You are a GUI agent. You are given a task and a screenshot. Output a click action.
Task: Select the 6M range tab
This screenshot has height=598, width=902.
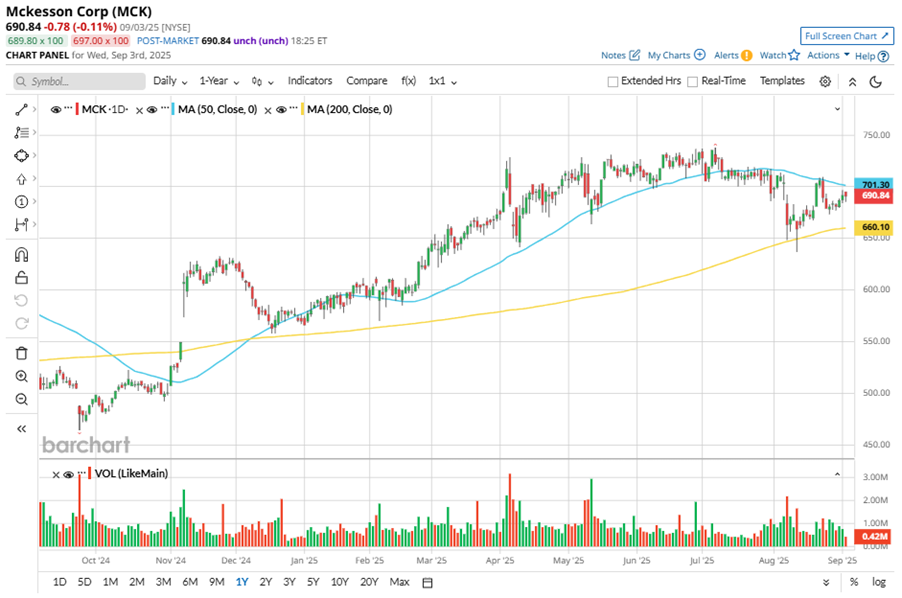point(190,582)
